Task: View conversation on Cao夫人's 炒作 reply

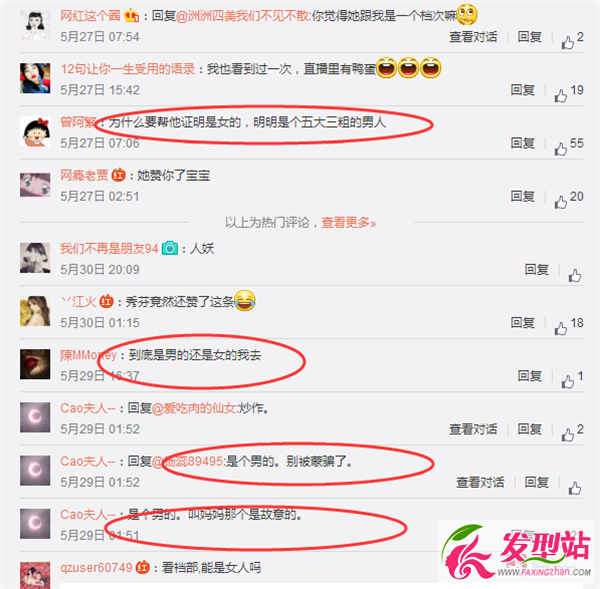Action: tap(473, 429)
